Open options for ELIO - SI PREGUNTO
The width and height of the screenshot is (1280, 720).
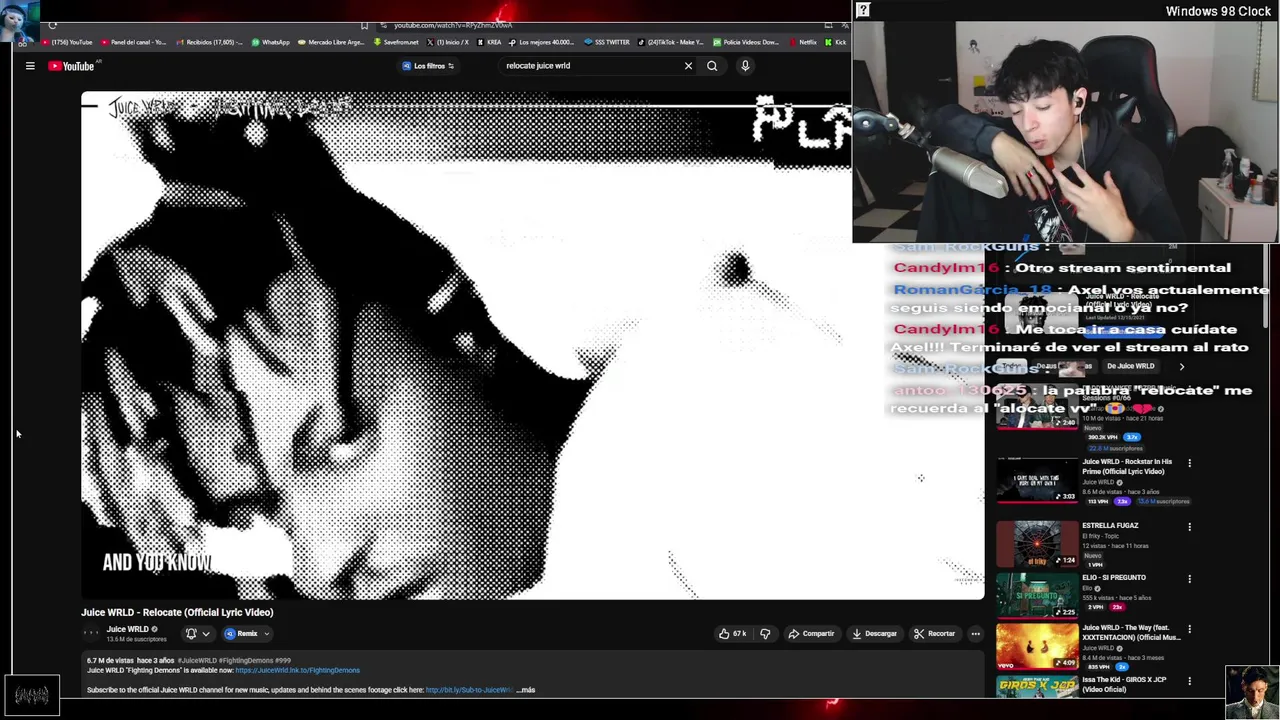tap(1189, 578)
